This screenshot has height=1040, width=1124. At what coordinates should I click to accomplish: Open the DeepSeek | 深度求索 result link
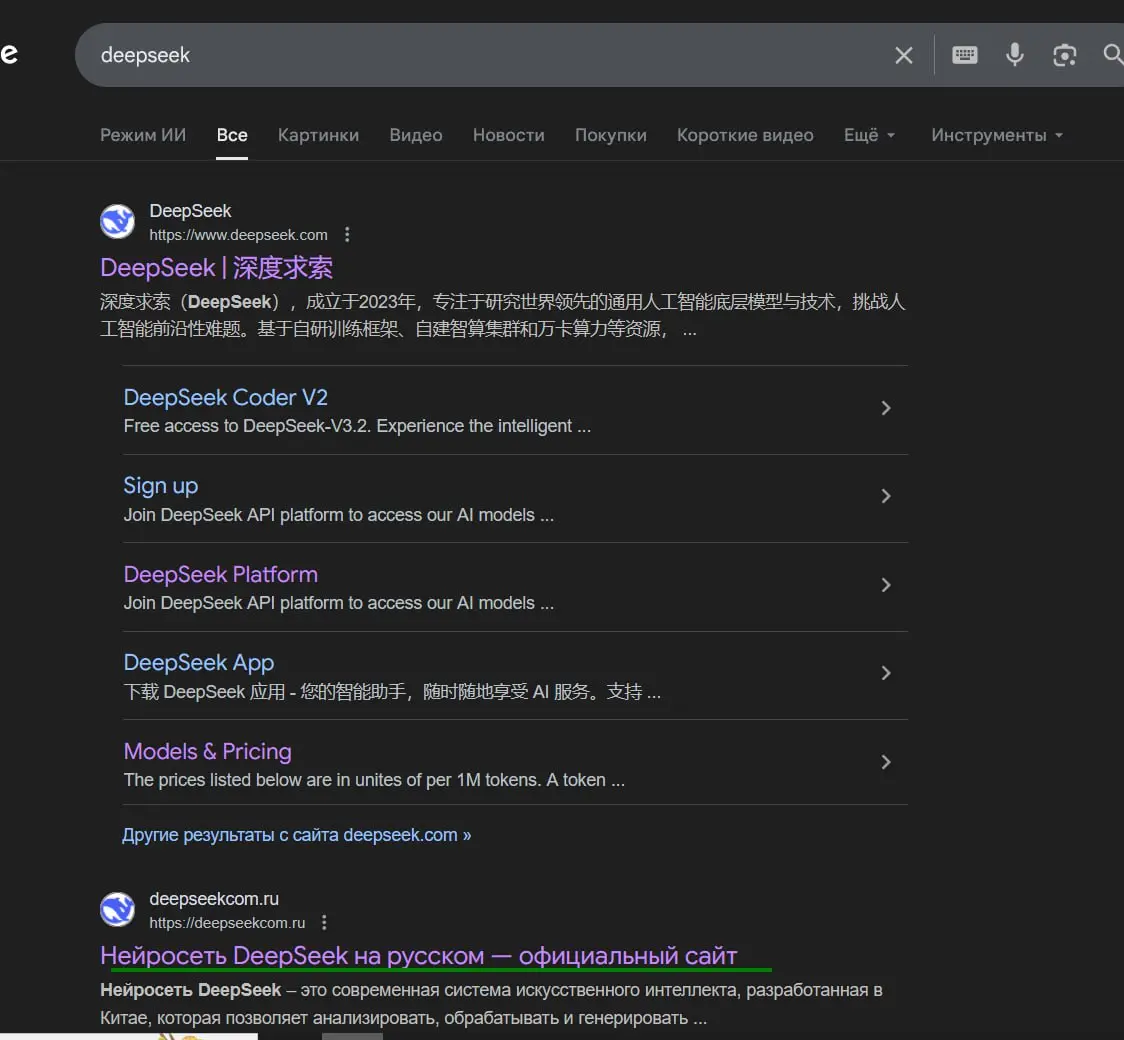point(216,268)
